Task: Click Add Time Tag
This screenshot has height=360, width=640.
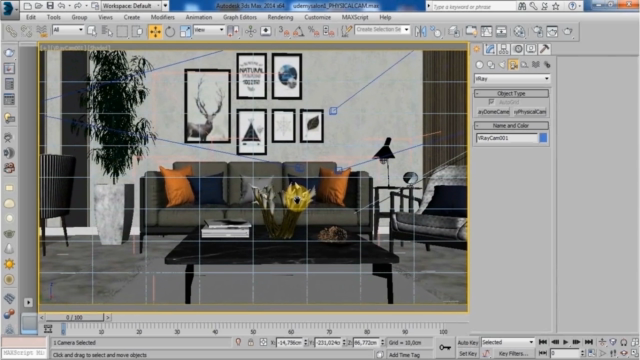Action: pos(404,355)
